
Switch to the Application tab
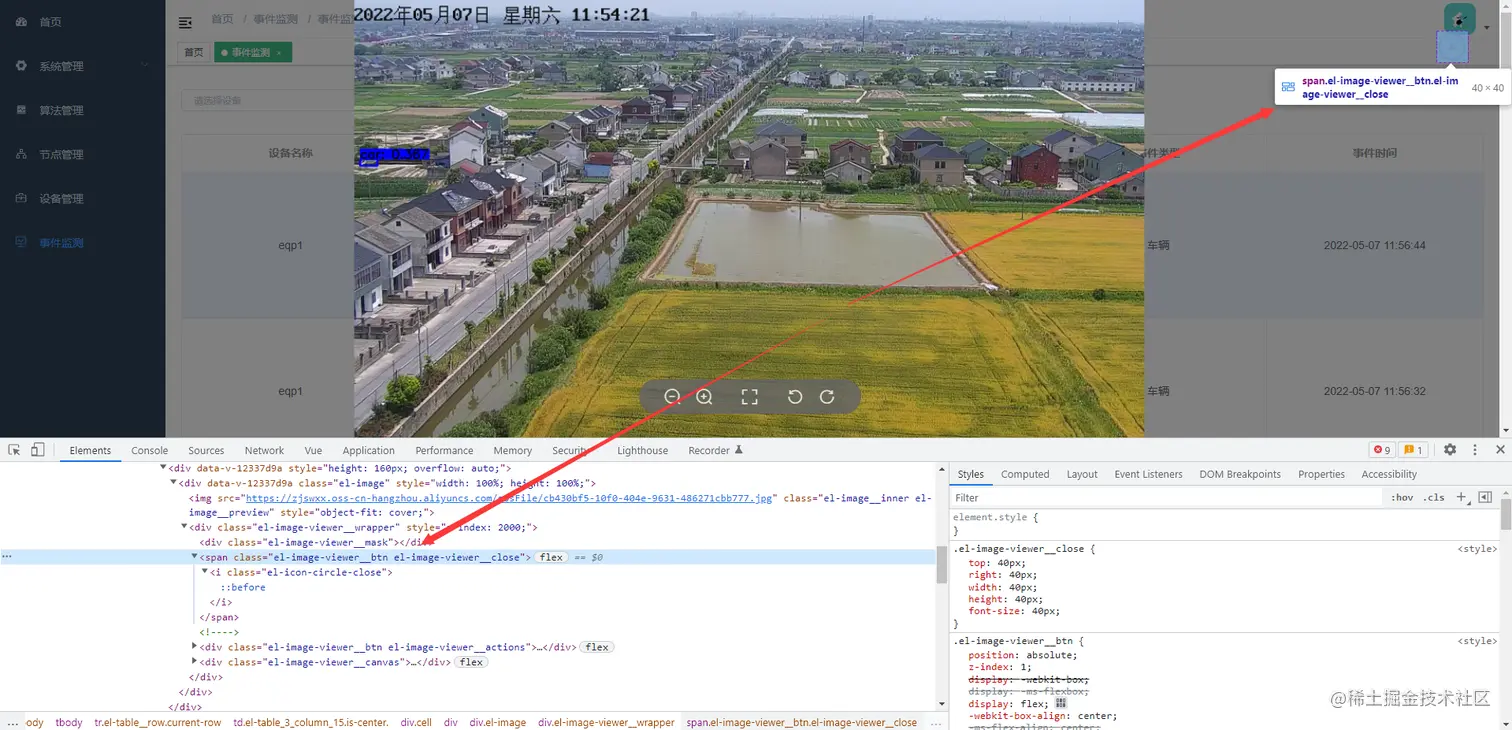pos(368,450)
